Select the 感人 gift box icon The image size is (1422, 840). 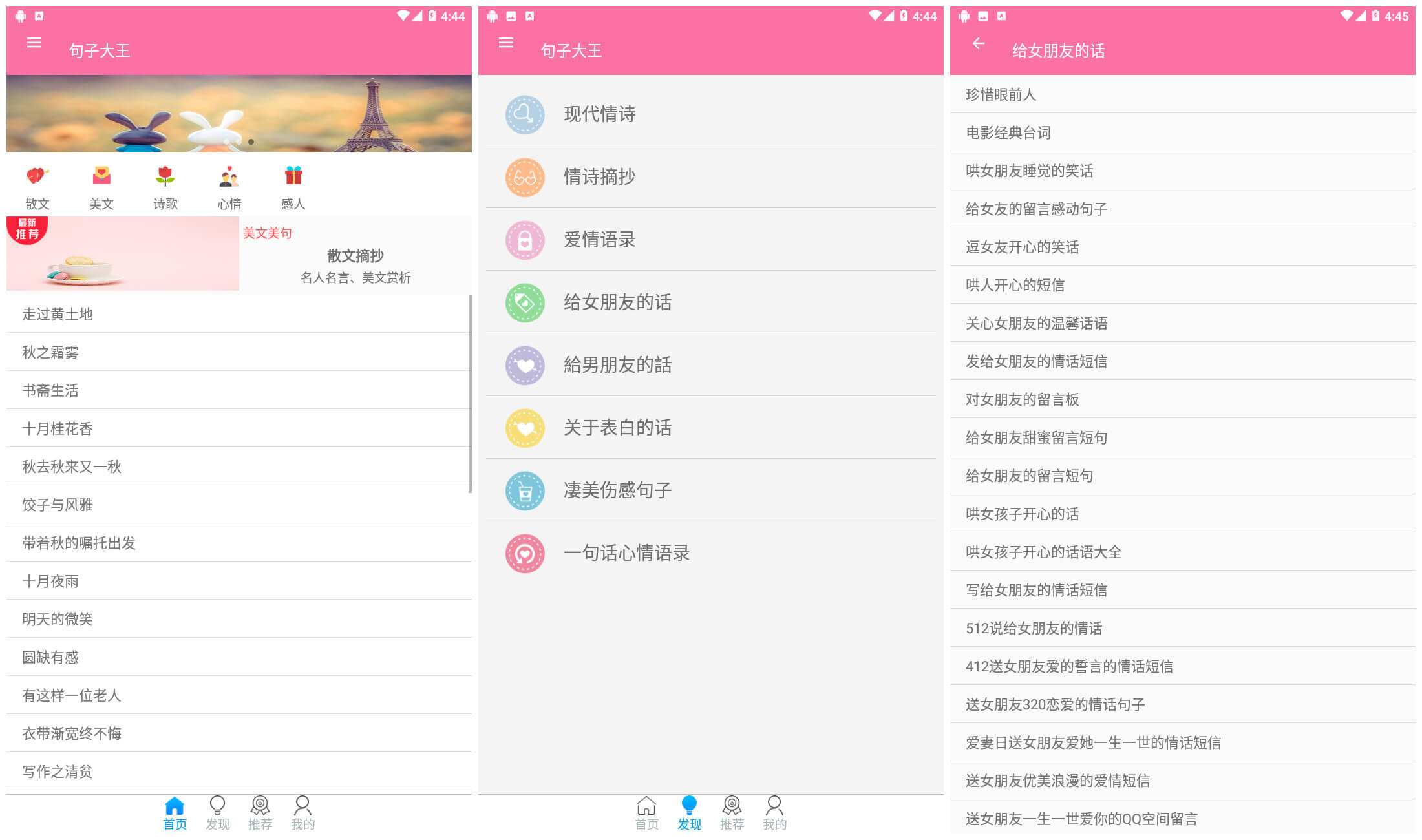click(x=294, y=176)
